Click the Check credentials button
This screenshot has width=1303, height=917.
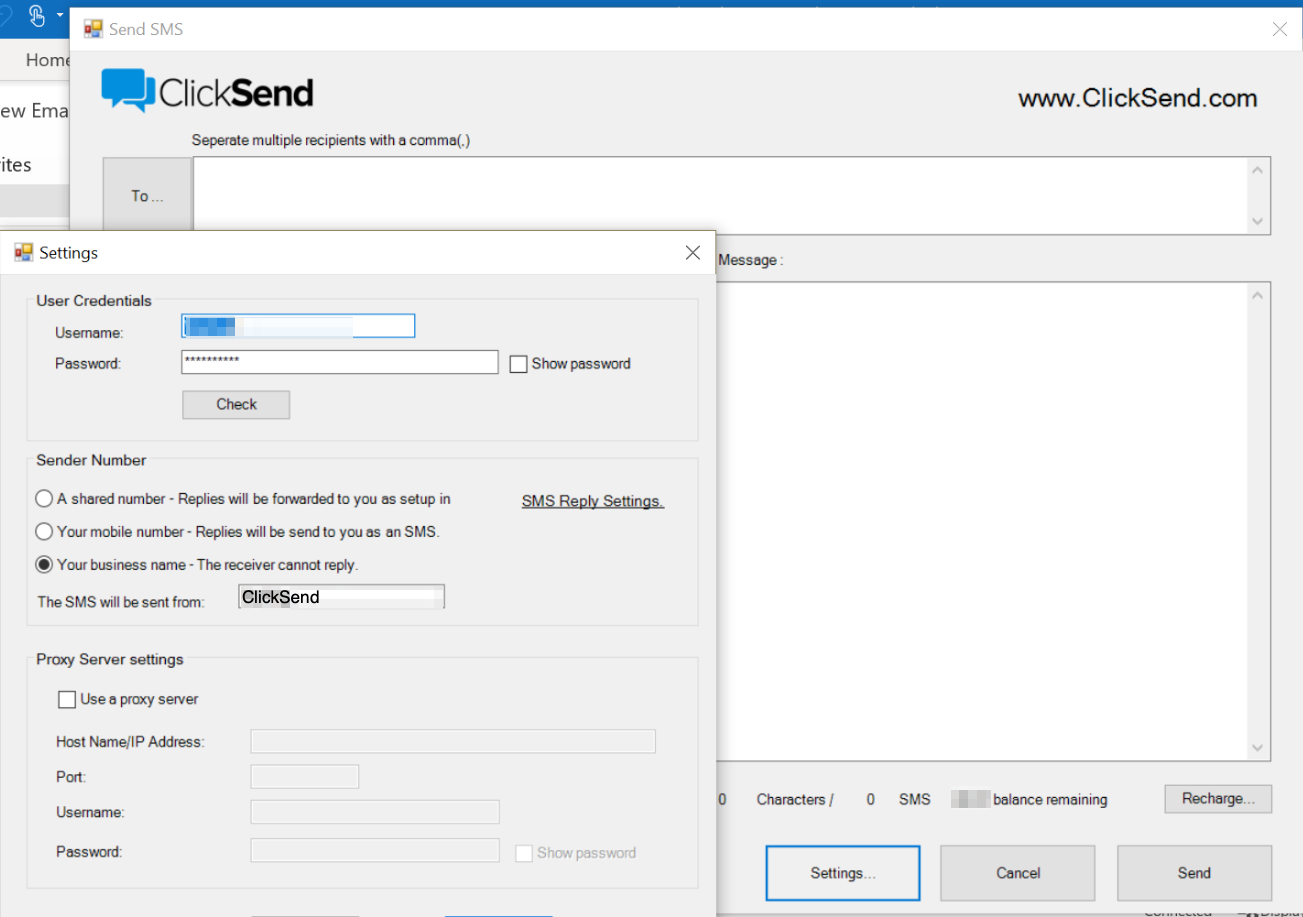click(236, 404)
